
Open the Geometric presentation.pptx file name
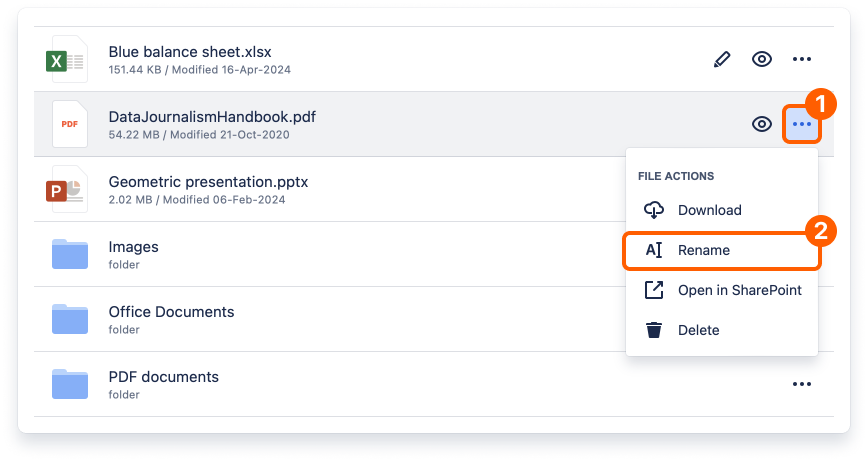208,182
